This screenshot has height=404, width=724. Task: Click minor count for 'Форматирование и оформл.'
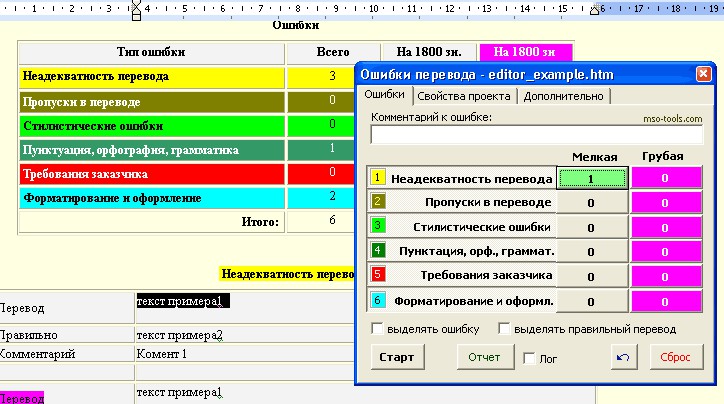click(592, 301)
